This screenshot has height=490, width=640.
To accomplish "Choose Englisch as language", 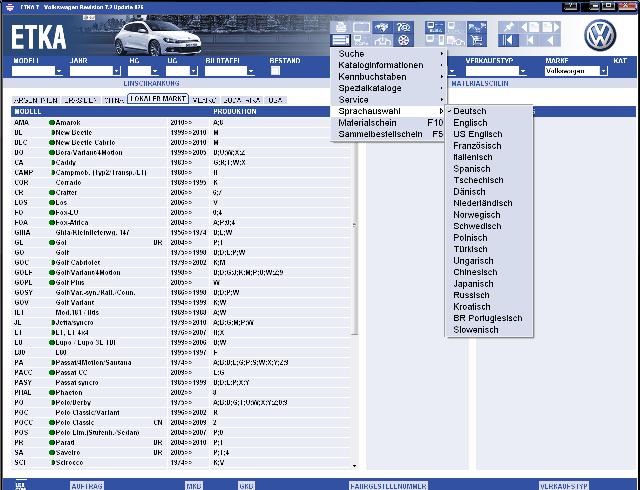I will coord(489,122).
